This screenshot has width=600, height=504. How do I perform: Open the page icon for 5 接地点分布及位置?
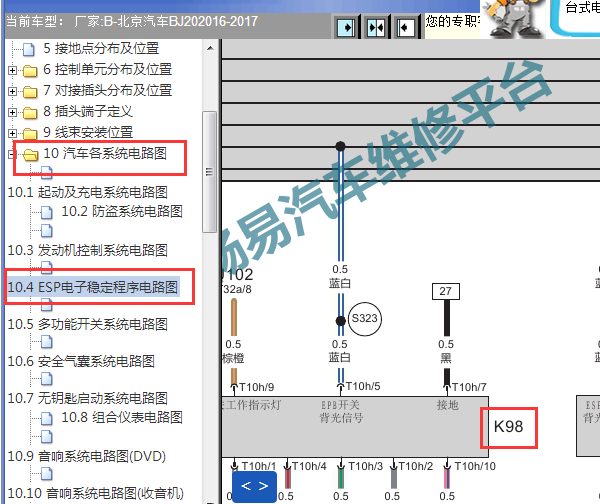[29, 49]
